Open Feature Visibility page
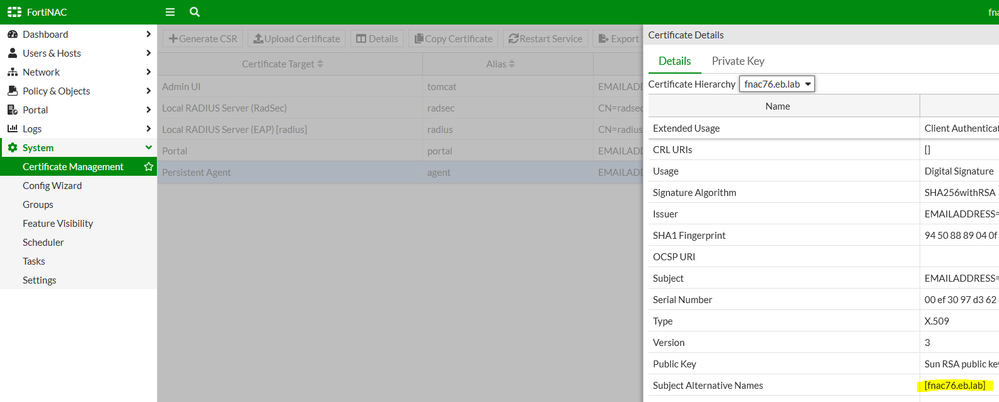Viewport: 999px width, 402px height. [x=57, y=224]
